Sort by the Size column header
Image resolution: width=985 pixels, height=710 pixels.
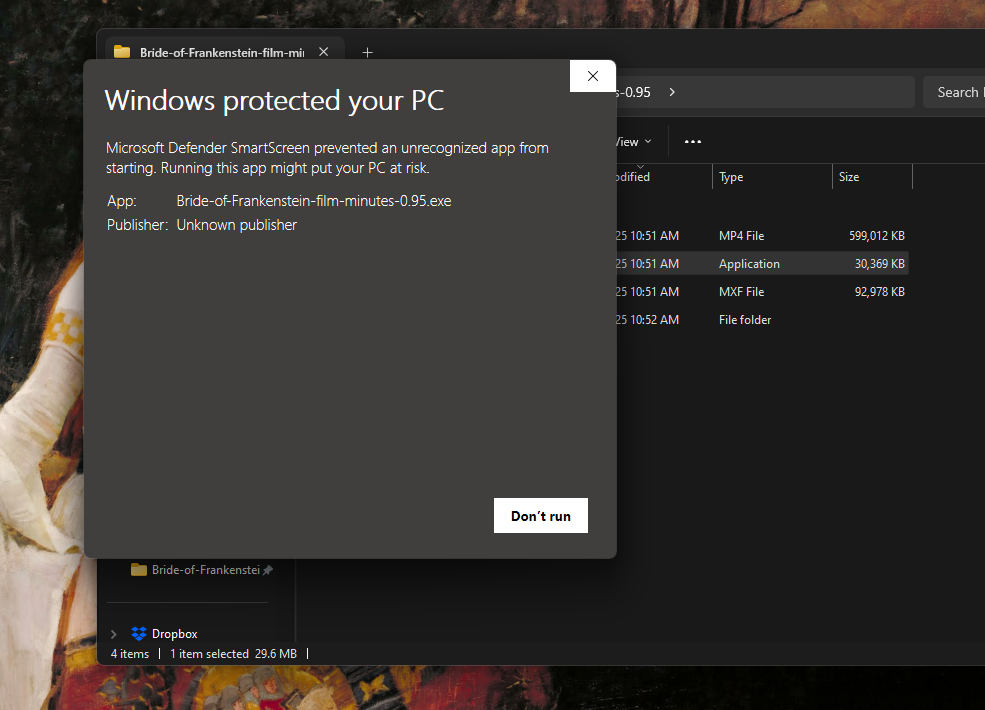pos(872,177)
